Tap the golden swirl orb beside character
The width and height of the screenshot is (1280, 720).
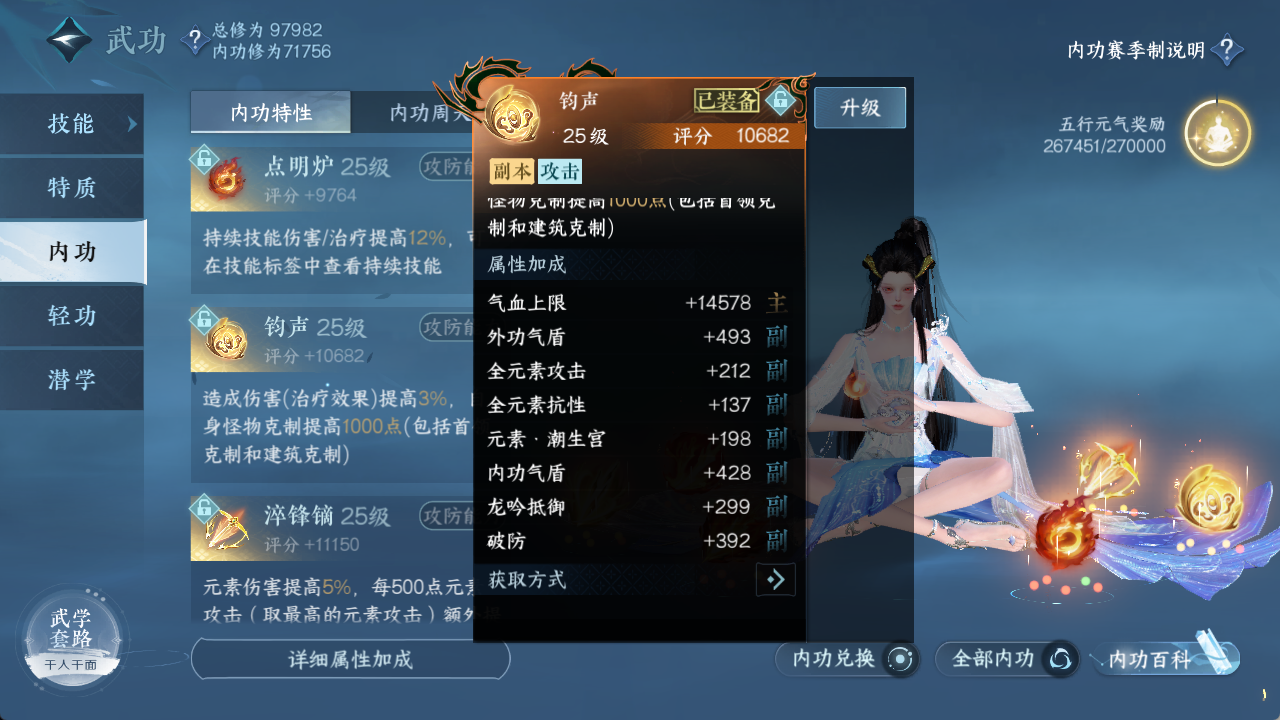1210,499
